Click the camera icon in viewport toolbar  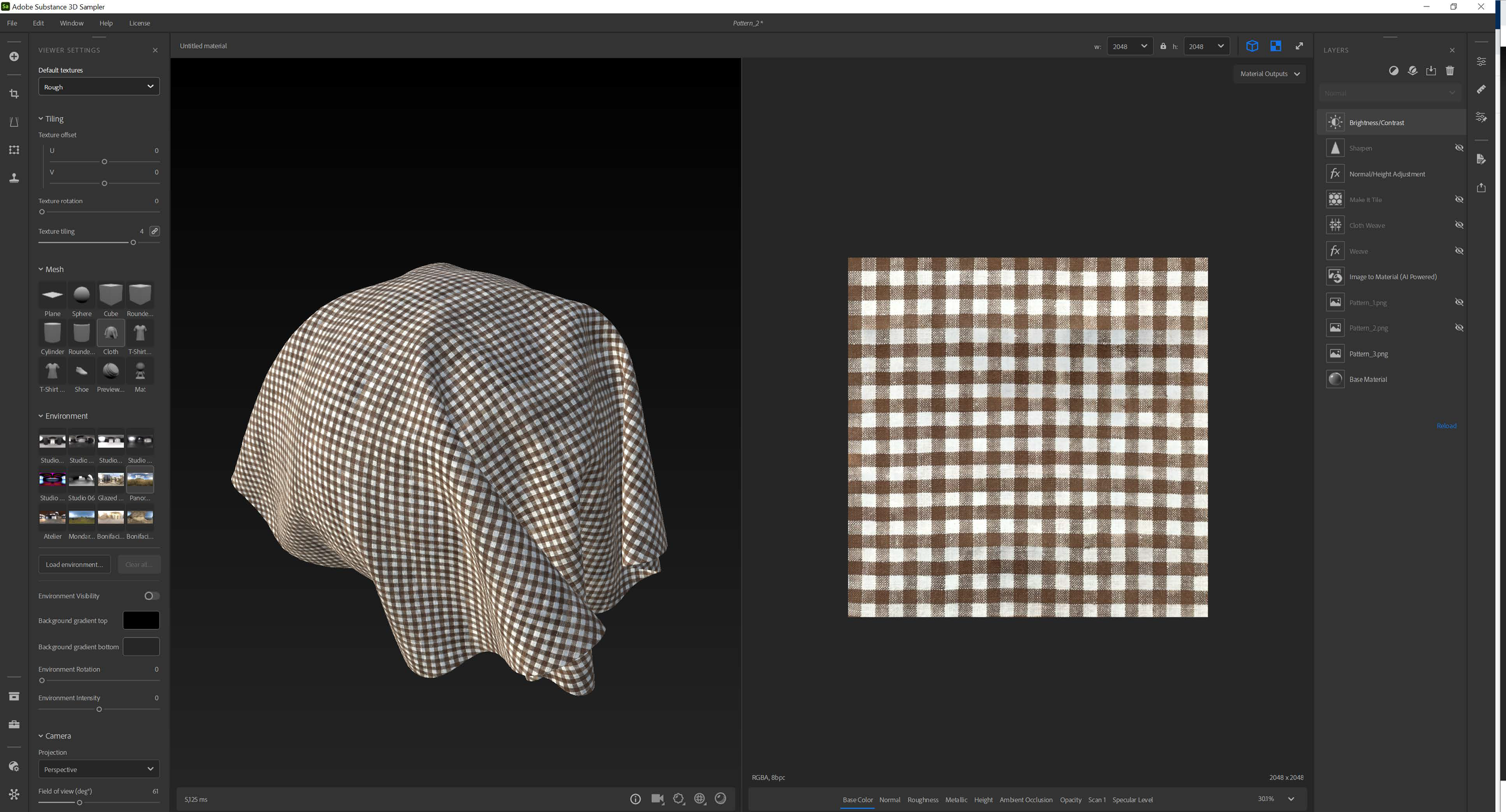tap(657, 799)
